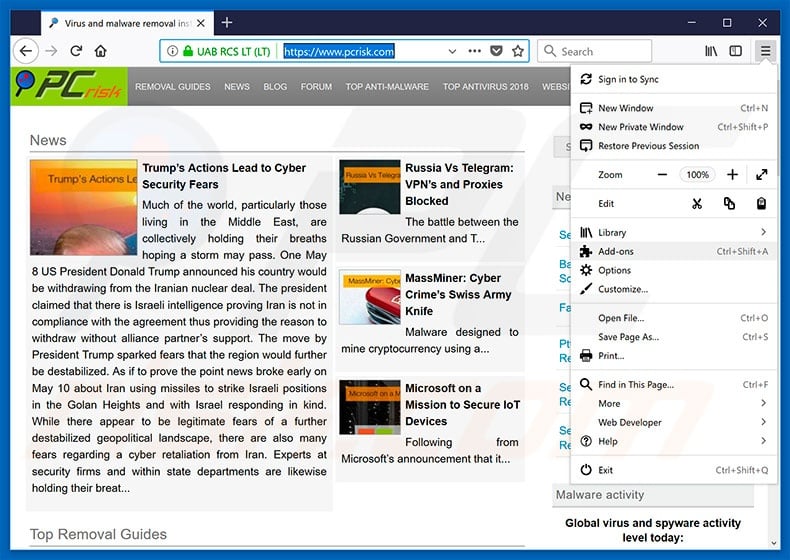Click the UAB RCS LT (LT) certificate label
This screenshot has width=790, height=560.
coord(234,51)
